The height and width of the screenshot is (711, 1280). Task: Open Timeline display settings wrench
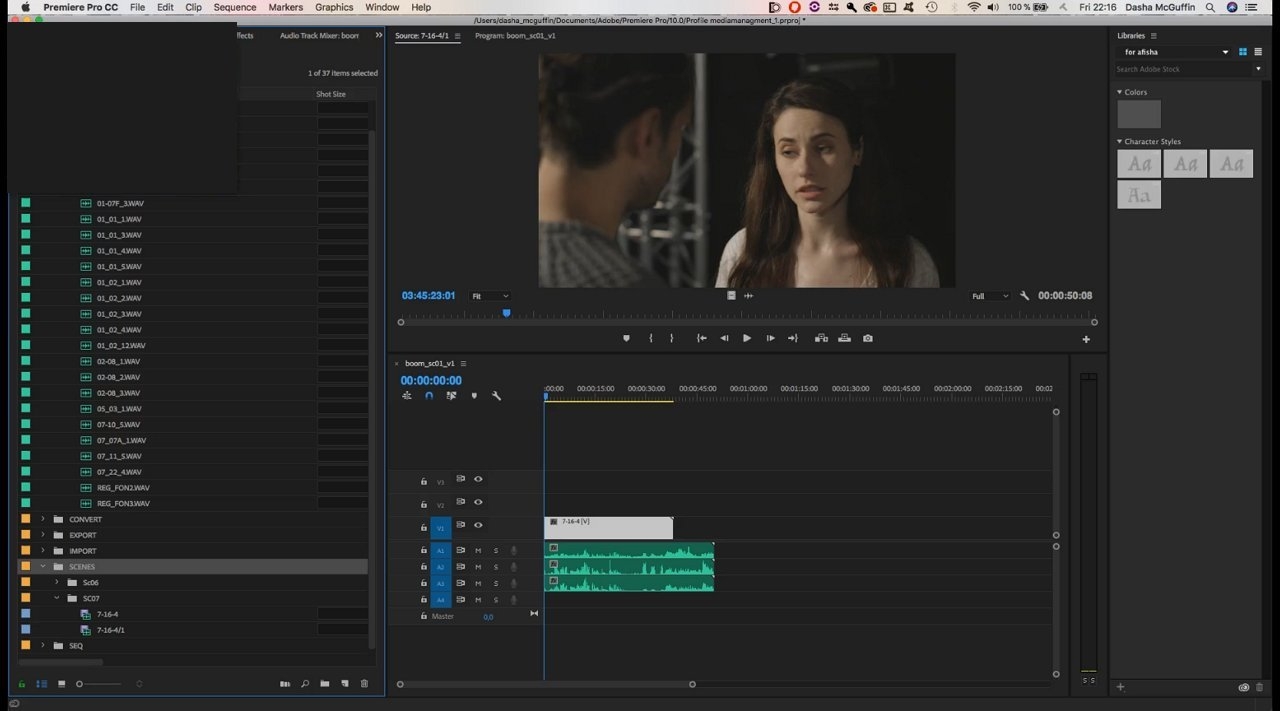point(496,396)
